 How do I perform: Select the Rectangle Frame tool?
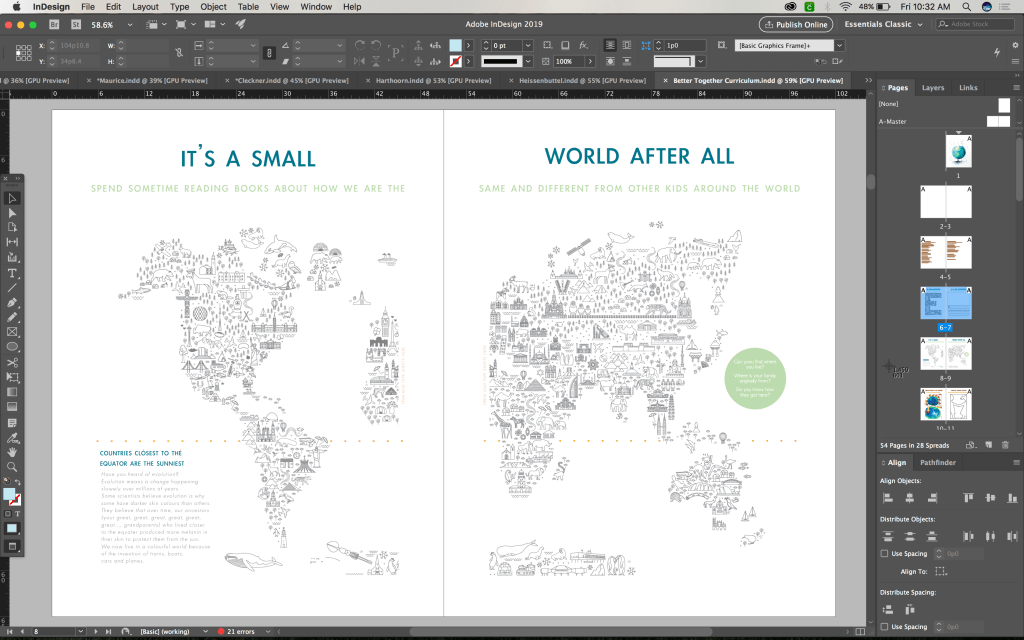click(x=12, y=331)
